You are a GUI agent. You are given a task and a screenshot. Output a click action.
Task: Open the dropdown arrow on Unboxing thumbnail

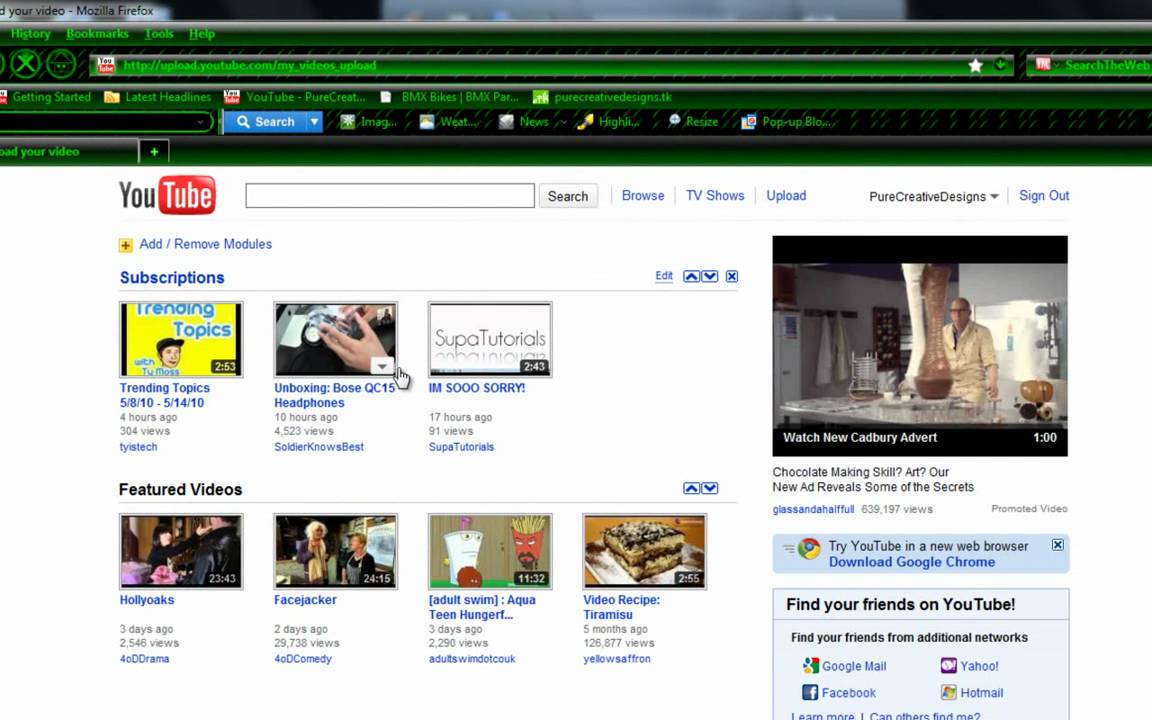[x=382, y=366]
